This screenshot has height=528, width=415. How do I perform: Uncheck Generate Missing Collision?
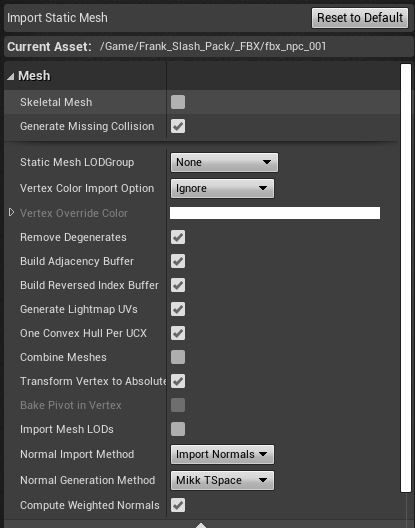(x=178, y=126)
